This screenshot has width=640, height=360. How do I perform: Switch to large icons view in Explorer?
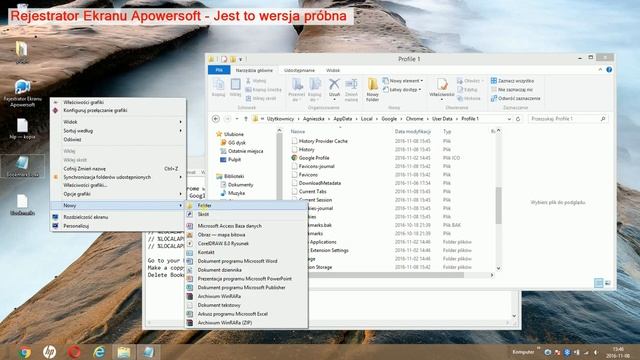tap(607, 283)
